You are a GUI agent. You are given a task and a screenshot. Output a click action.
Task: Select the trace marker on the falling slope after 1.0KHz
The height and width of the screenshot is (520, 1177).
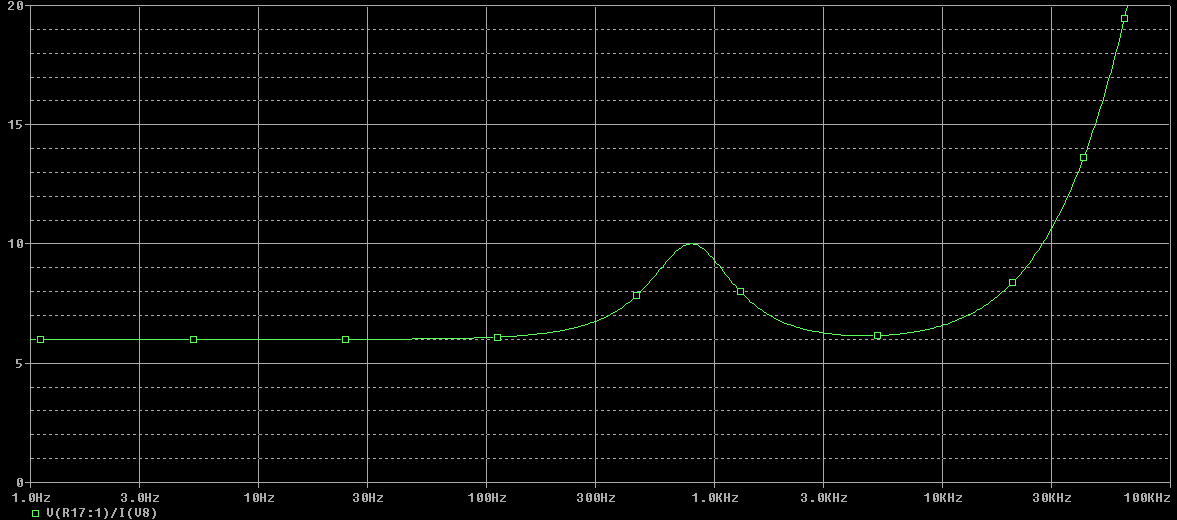click(740, 291)
